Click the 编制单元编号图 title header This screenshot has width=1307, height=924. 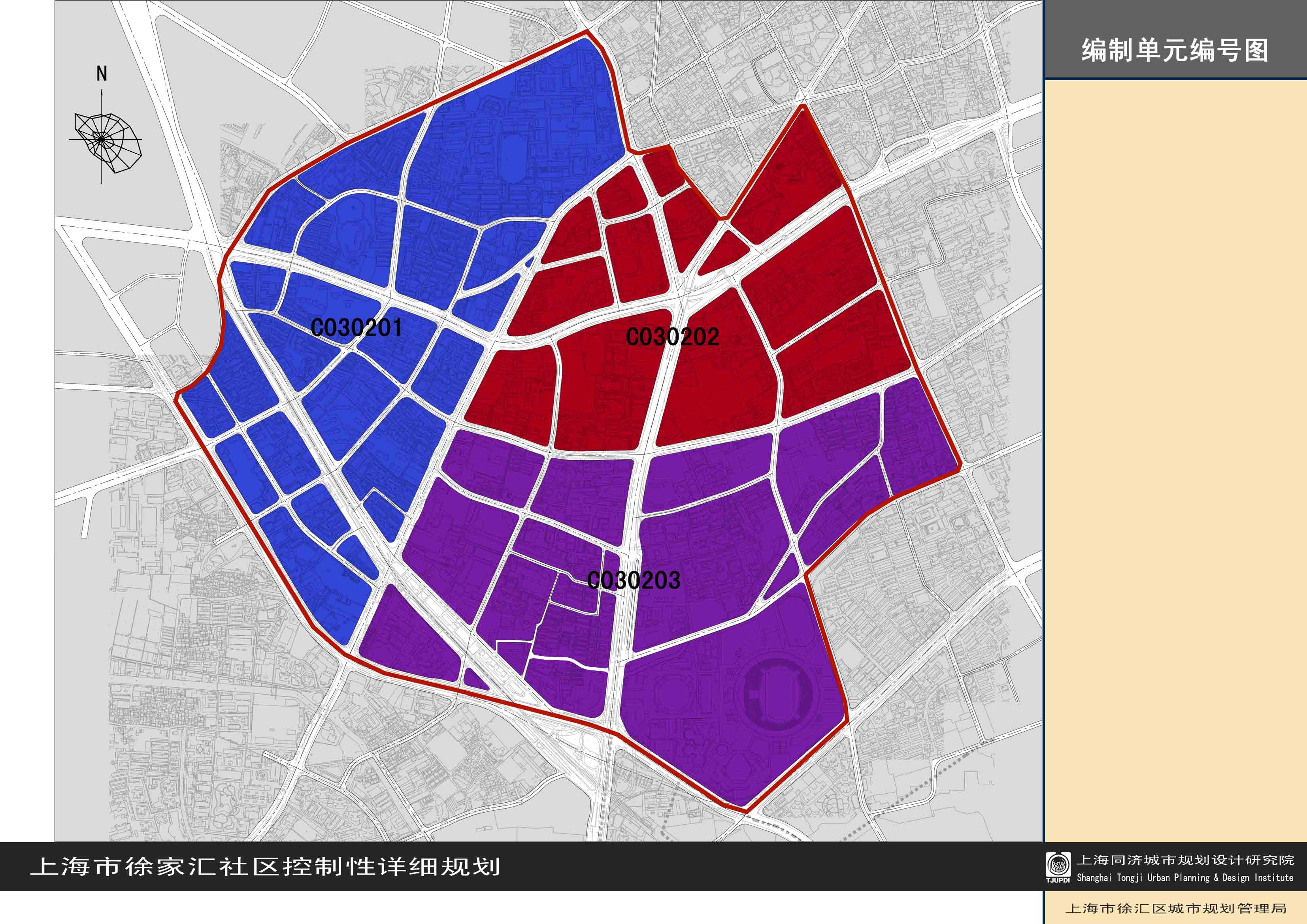(x=1175, y=50)
